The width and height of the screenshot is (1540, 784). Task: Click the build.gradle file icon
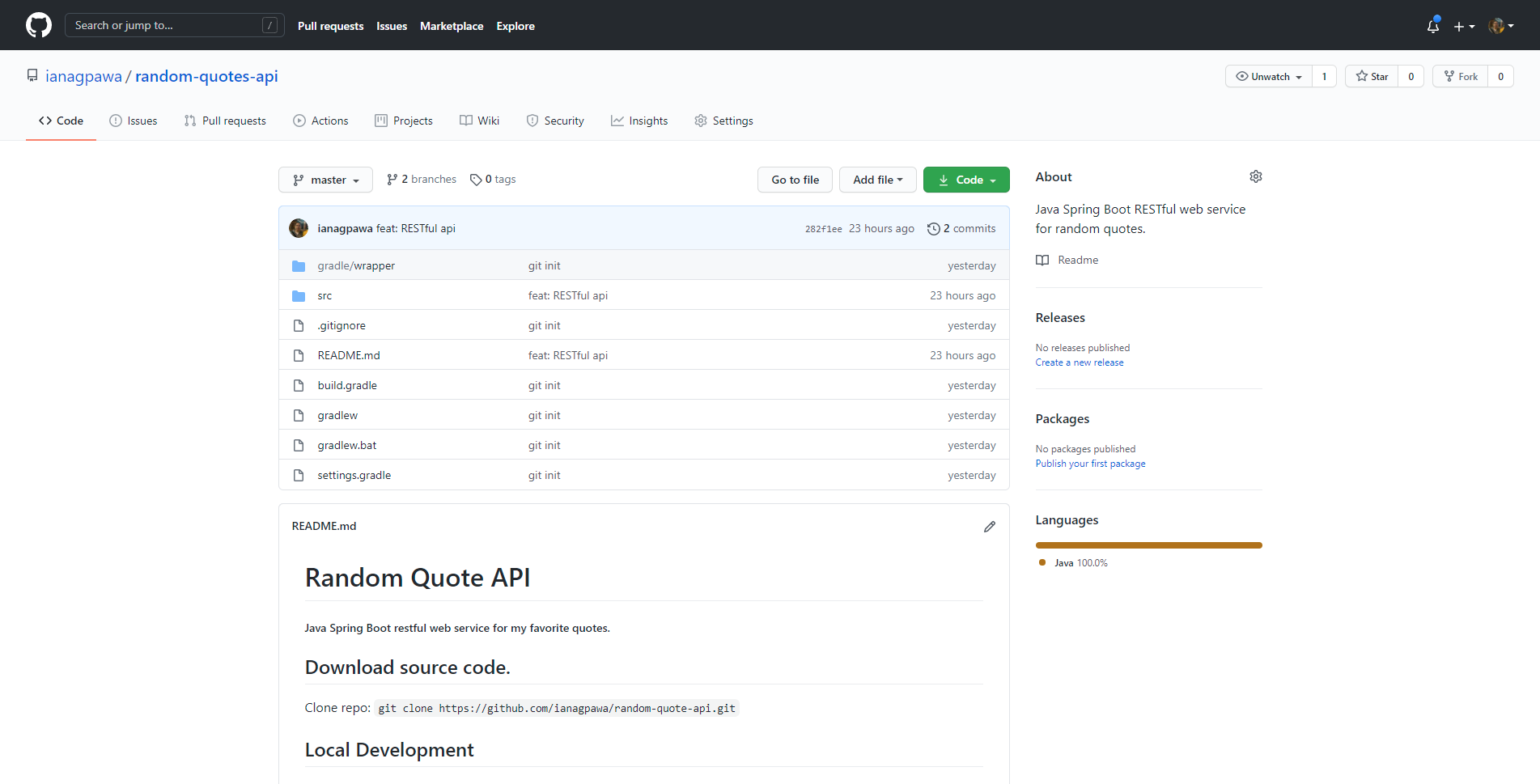click(x=299, y=385)
